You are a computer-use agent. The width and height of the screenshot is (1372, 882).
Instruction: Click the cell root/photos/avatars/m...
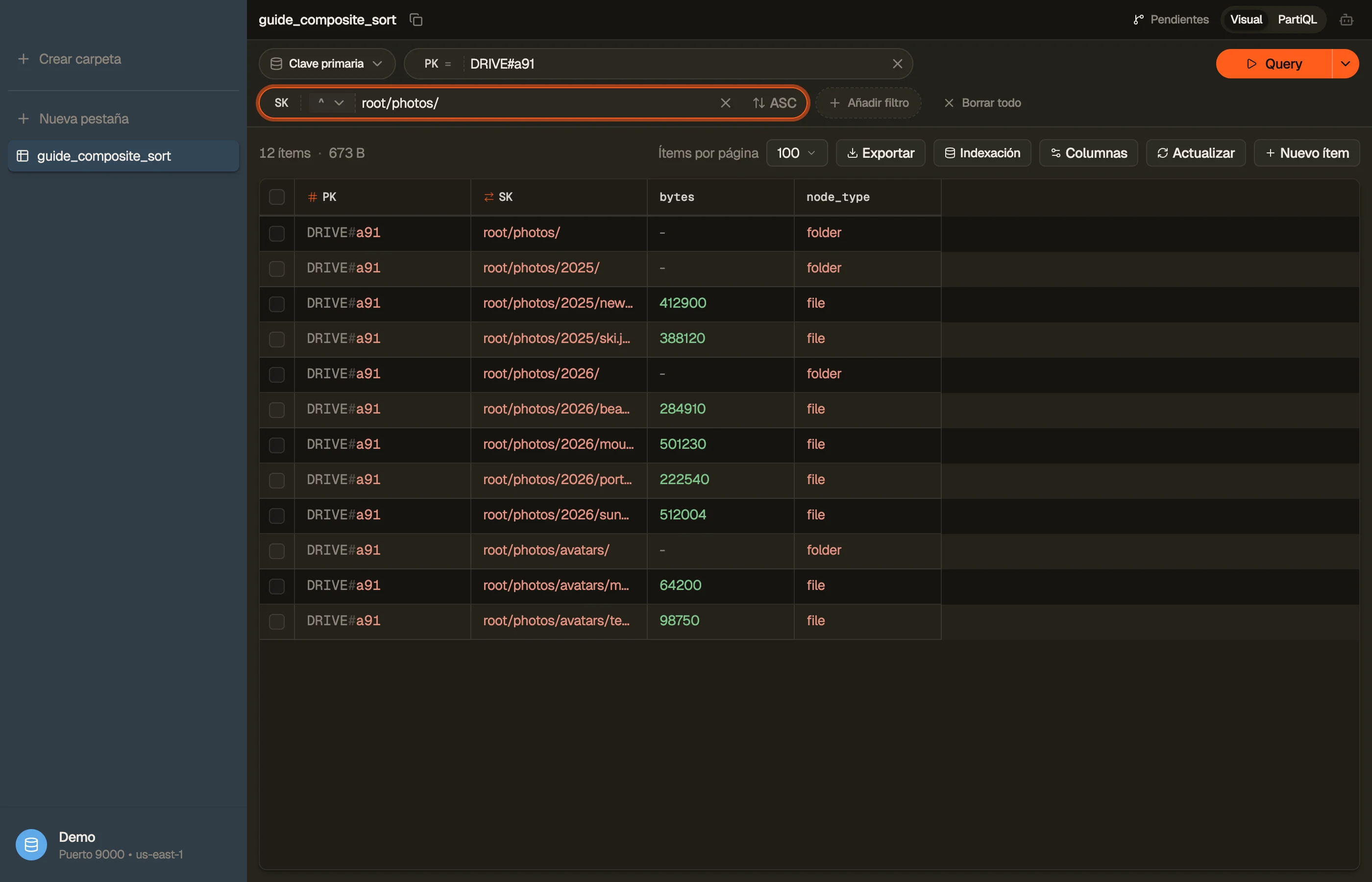point(559,586)
